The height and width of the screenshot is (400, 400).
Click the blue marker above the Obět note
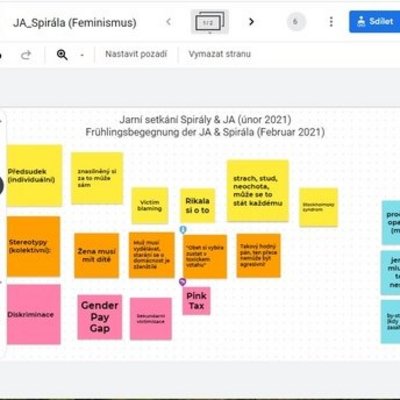(x=183, y=229)
